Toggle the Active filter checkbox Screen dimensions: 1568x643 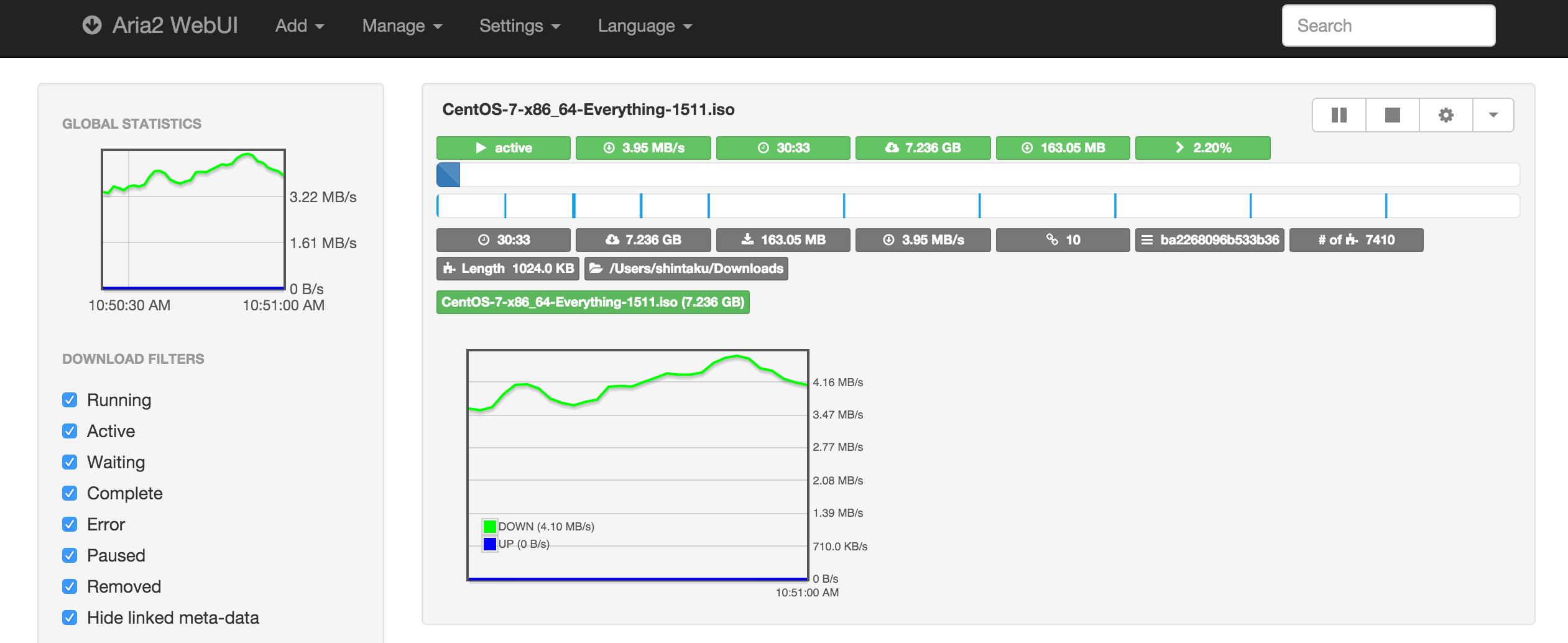(x=70, y=431)
